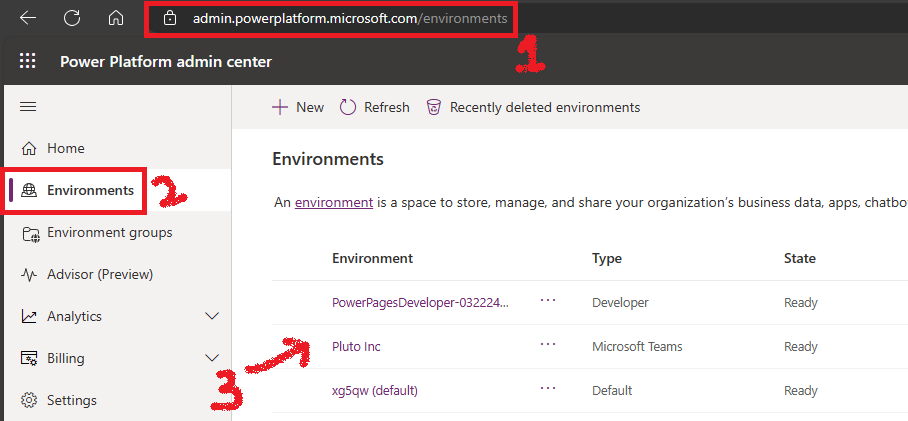Viewport: 908px width, 421px height.
Task: Click the 'Microsoft Teams' type cell
Action: pyautogui.click(x=637, y=346)
